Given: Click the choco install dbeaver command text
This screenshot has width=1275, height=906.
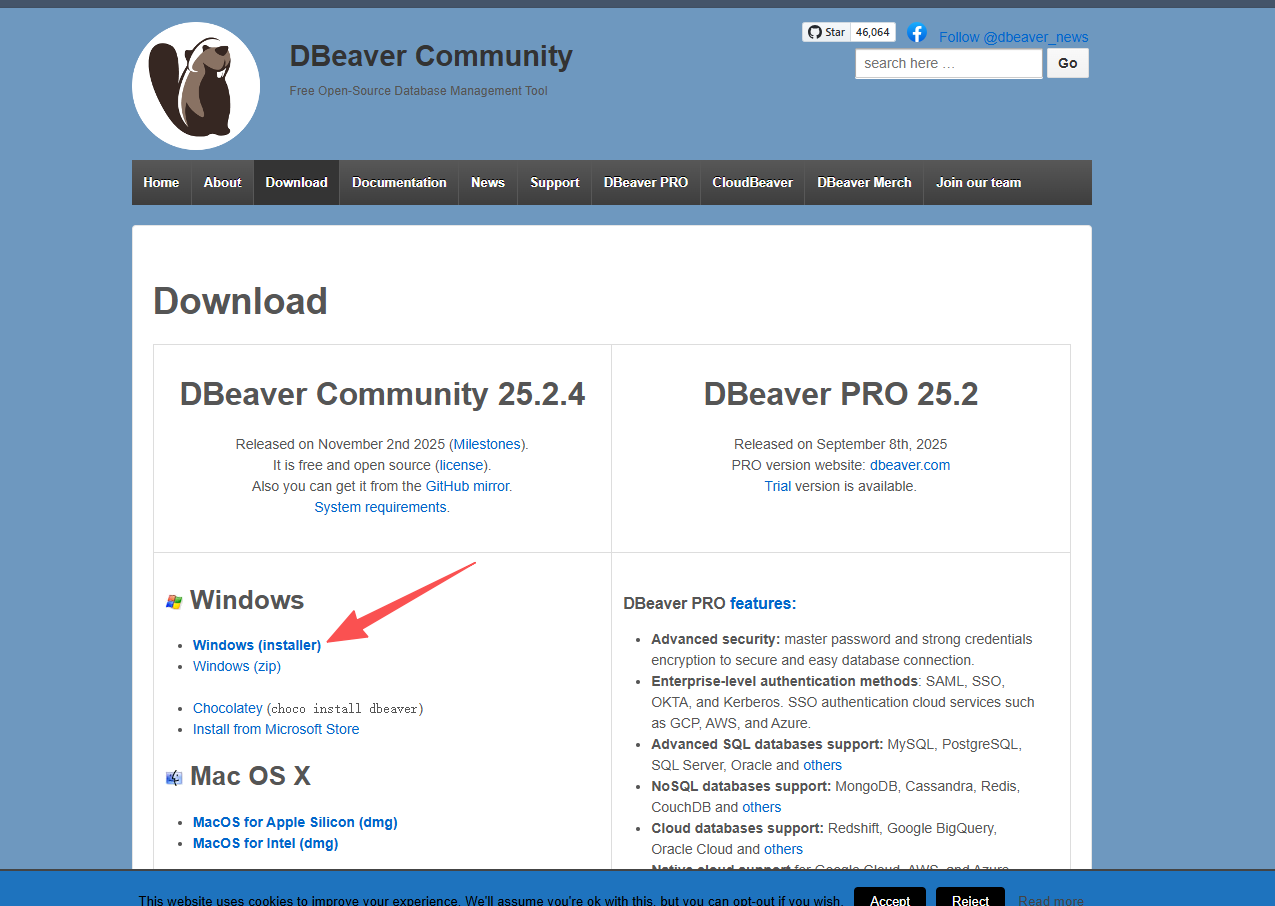Looking at the screenshot, I should click(346, 709).
